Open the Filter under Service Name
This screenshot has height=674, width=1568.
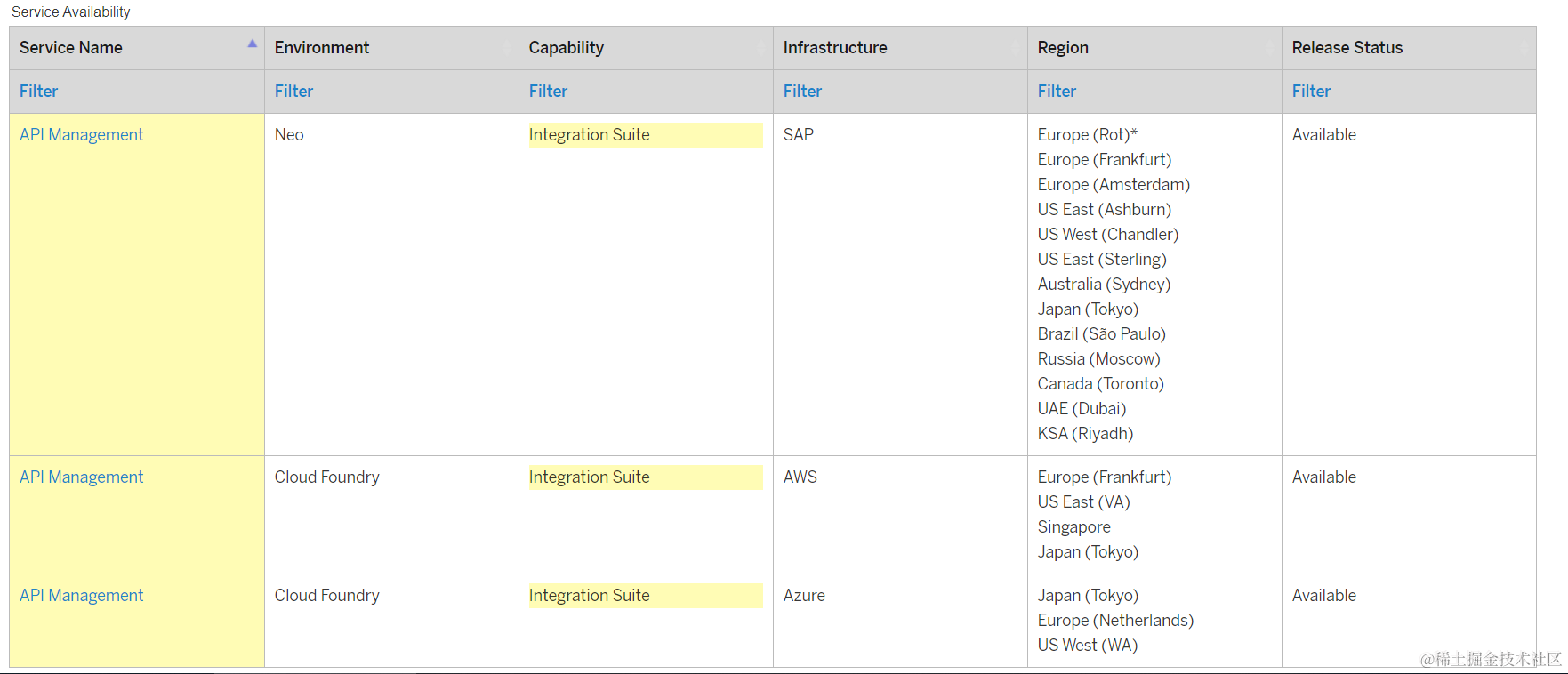click(x=39, y=92)
